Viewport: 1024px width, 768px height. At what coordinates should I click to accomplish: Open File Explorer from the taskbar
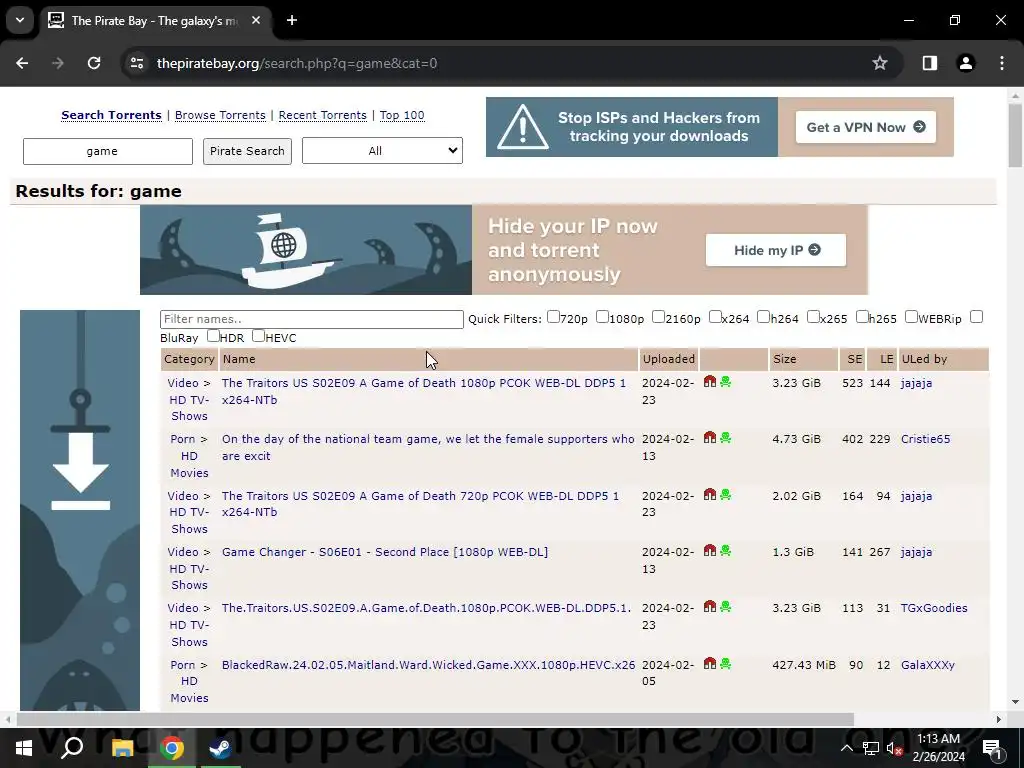122,748
